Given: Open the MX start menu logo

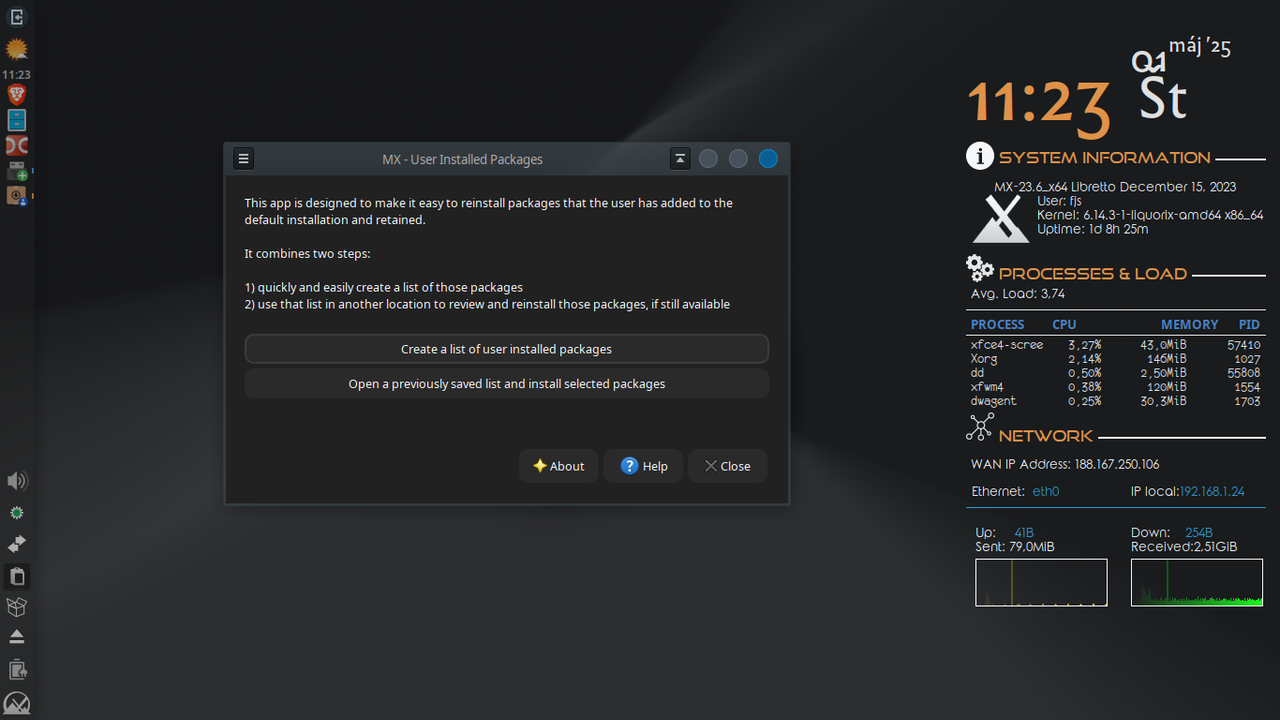Looking at the screenshot, I should pyautogui.click(x=17, y=703).
